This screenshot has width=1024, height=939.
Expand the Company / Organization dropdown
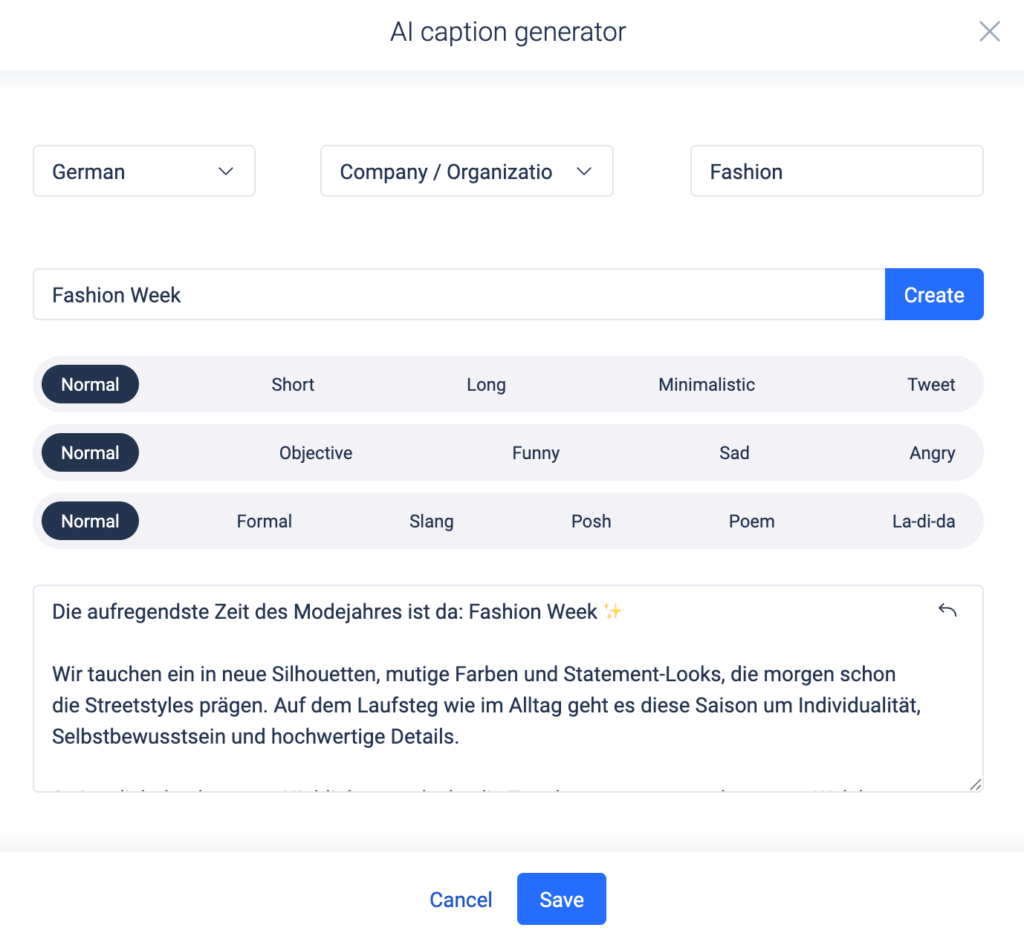coord(466,172)
